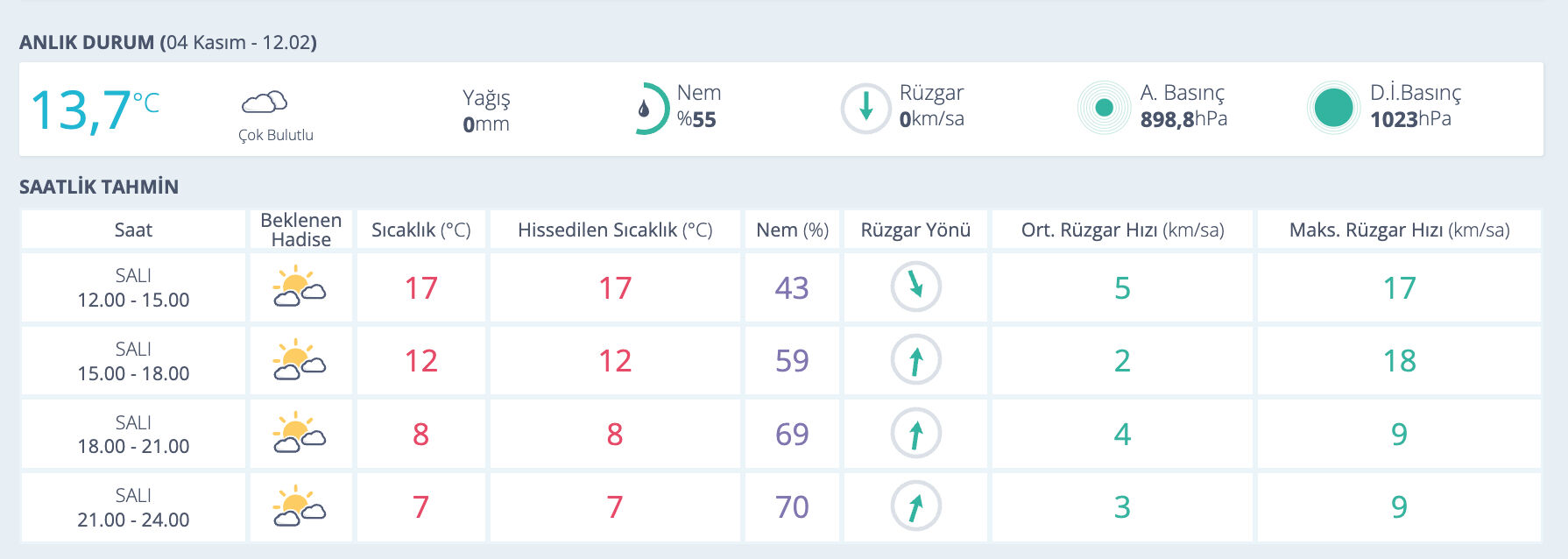Click the A. Basınç pressure icon
This screenshot has height=559, width=1568.
tap(1104, 108)
